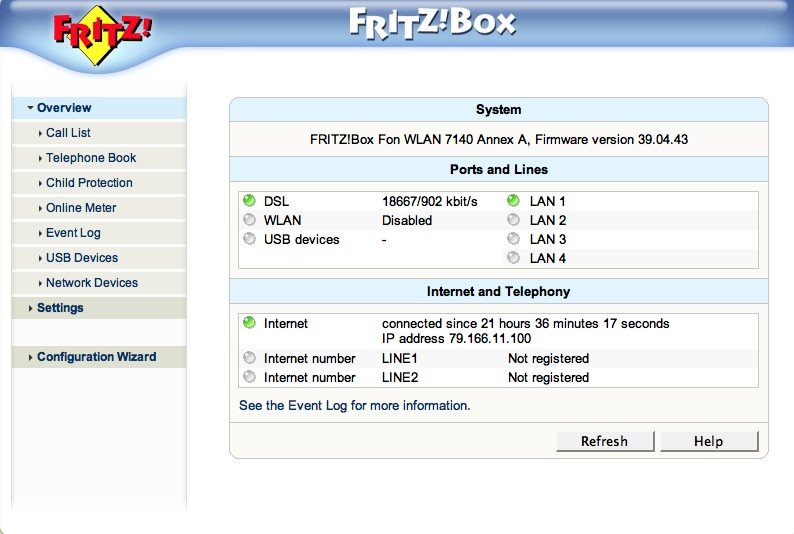Click the LINE1 Internet number status indicator
794x534 pixels.
[249, 358]
